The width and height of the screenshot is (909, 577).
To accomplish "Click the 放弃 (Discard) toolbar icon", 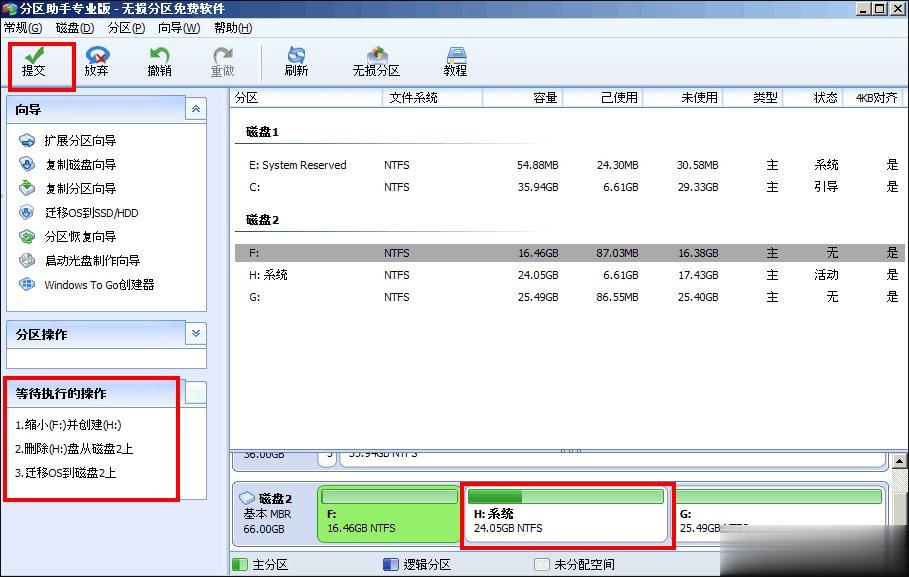I will click(97, 55).
